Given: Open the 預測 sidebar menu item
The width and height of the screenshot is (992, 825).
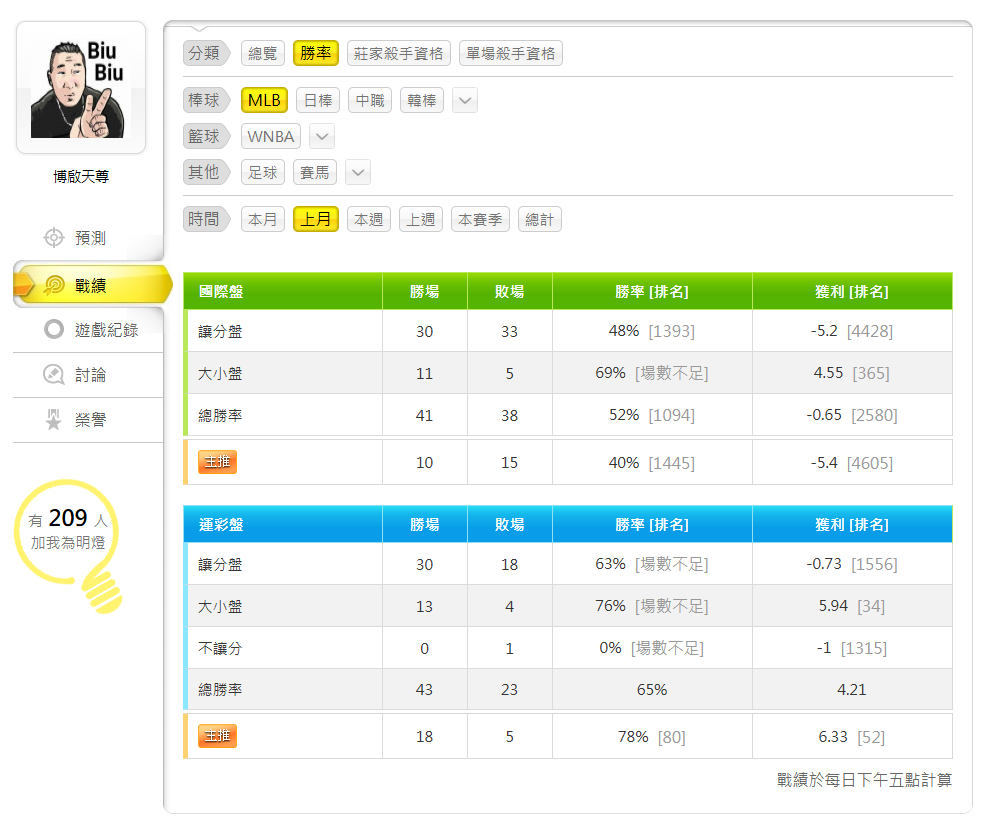Looking at the screenshot, I should click(88, 238).
